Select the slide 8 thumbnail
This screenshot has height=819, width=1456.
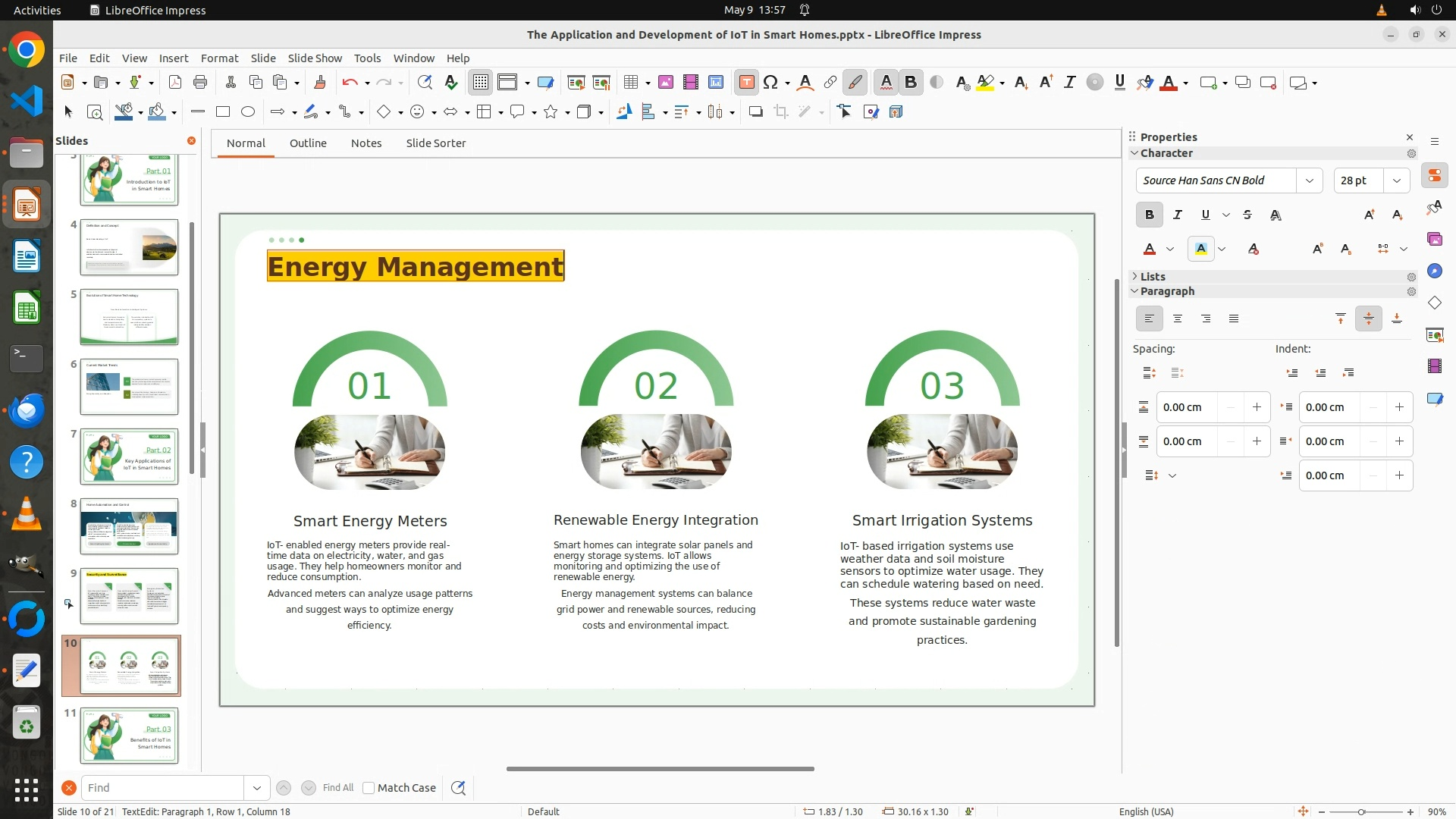[129, 526]
